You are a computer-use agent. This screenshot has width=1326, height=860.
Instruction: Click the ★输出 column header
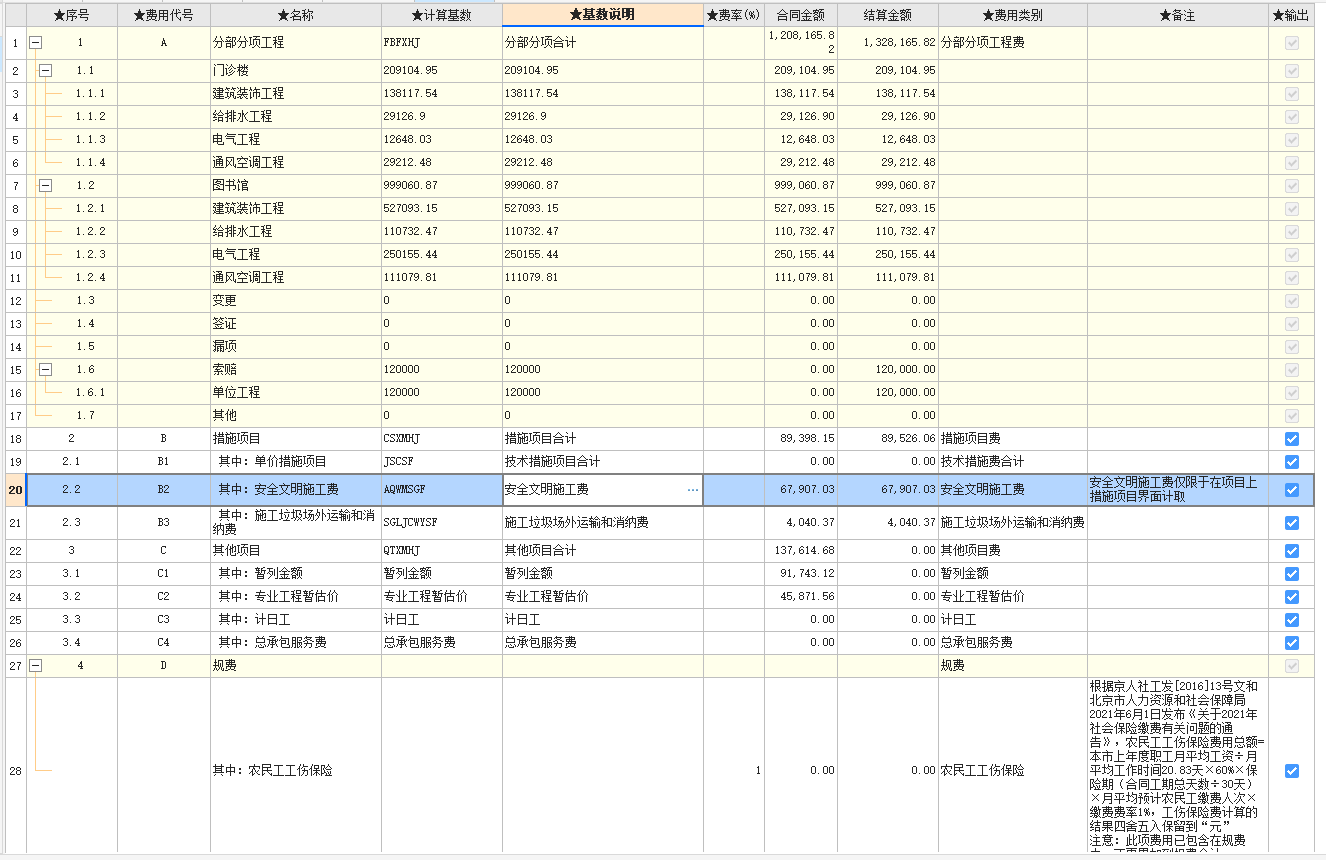[1291, 15]
